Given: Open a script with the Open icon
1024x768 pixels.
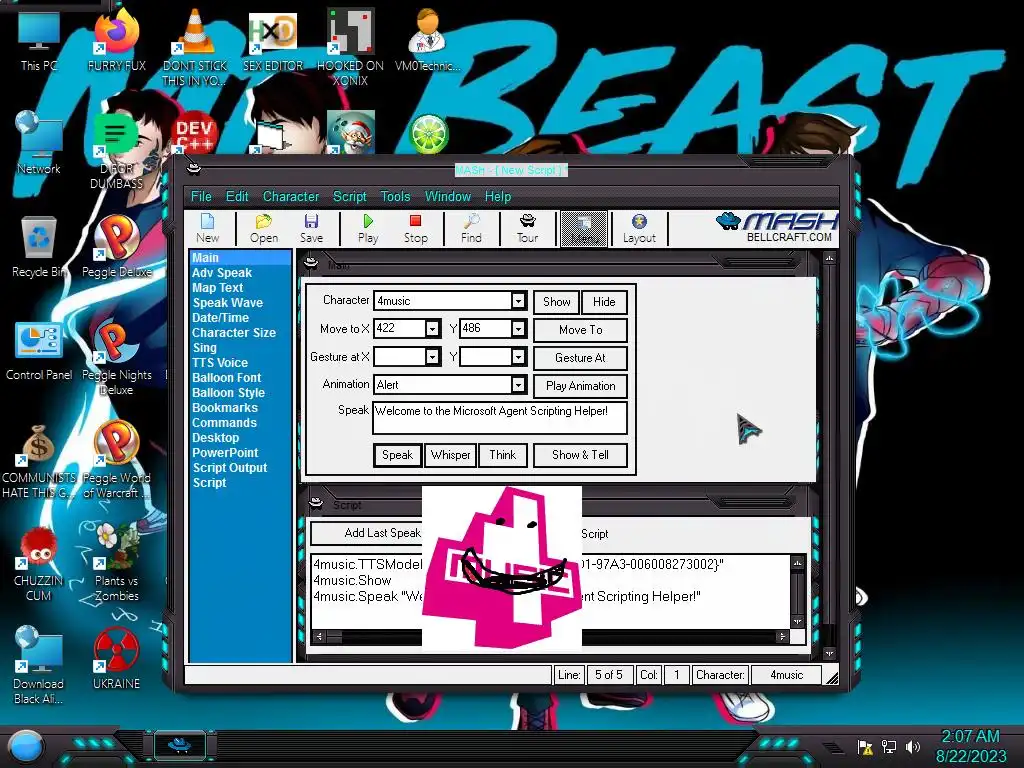Looking at the screenshot, I should (x=264, y=229).
